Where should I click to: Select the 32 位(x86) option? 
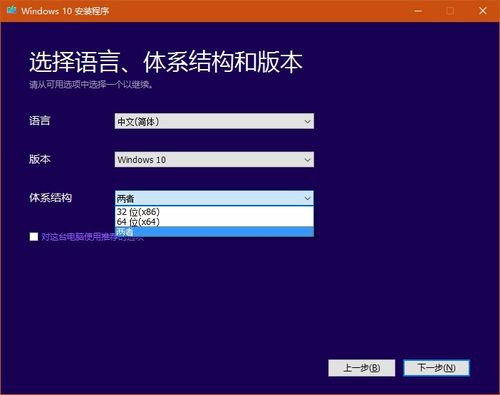pos(214,212)
